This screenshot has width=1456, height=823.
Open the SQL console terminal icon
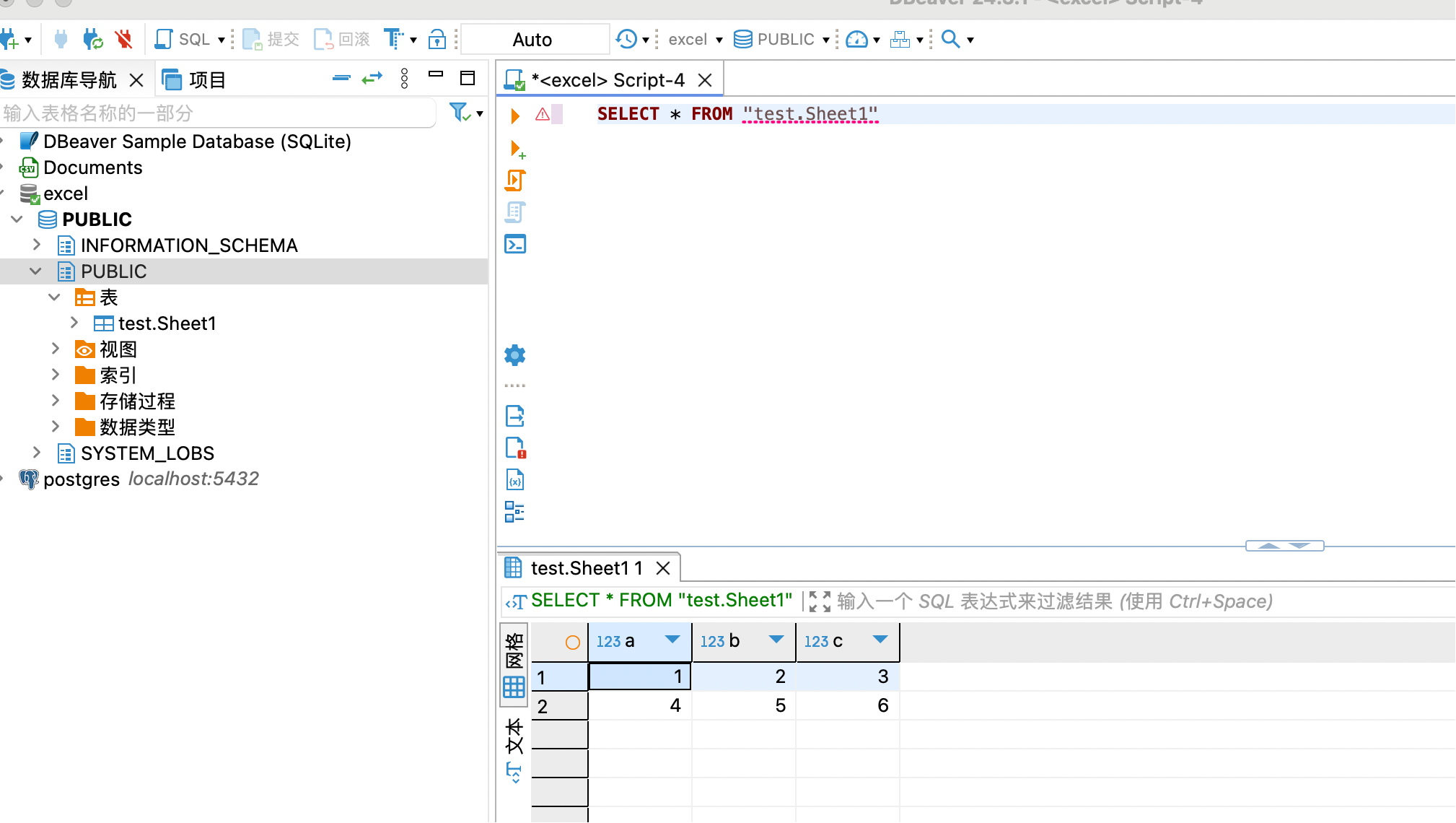(515, 245)
